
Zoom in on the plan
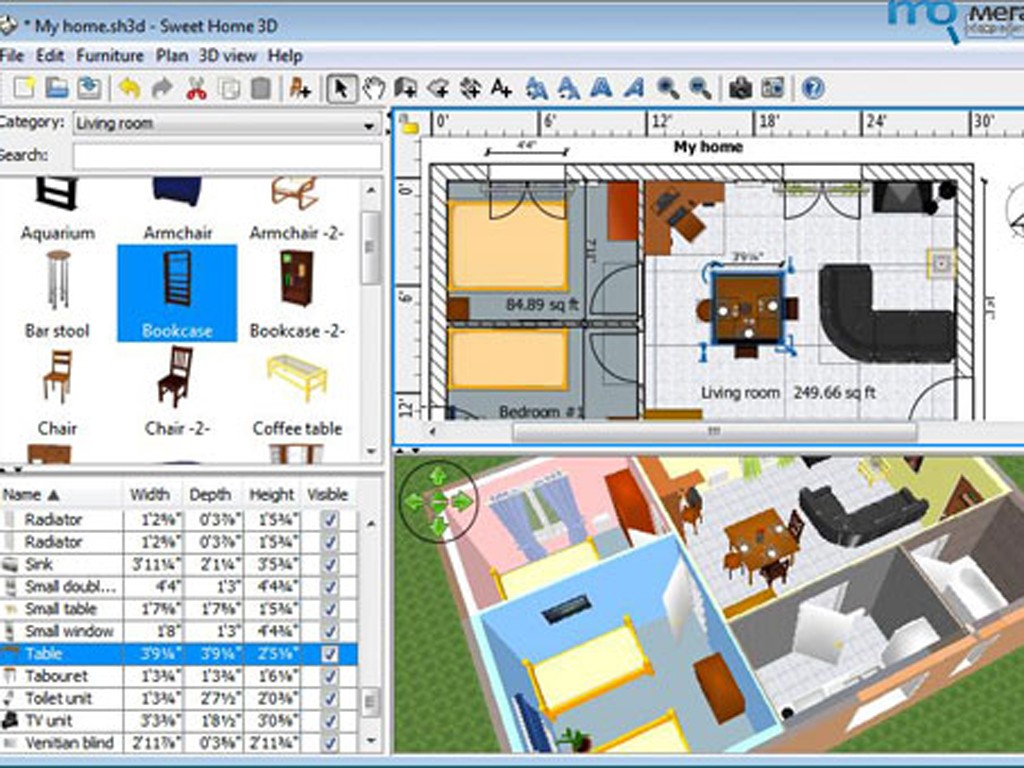pos(667,88)
